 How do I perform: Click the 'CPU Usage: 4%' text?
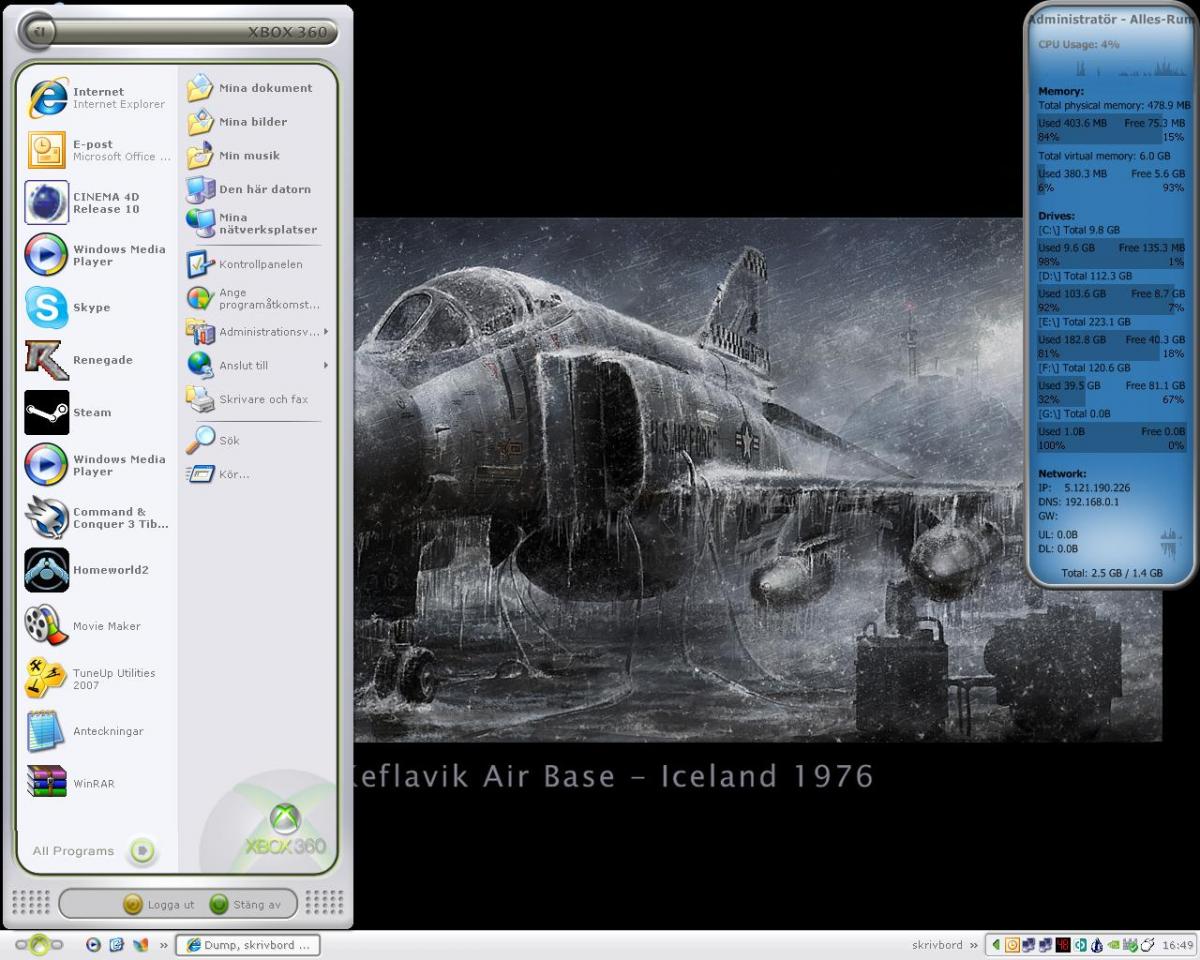(1079, 45)
